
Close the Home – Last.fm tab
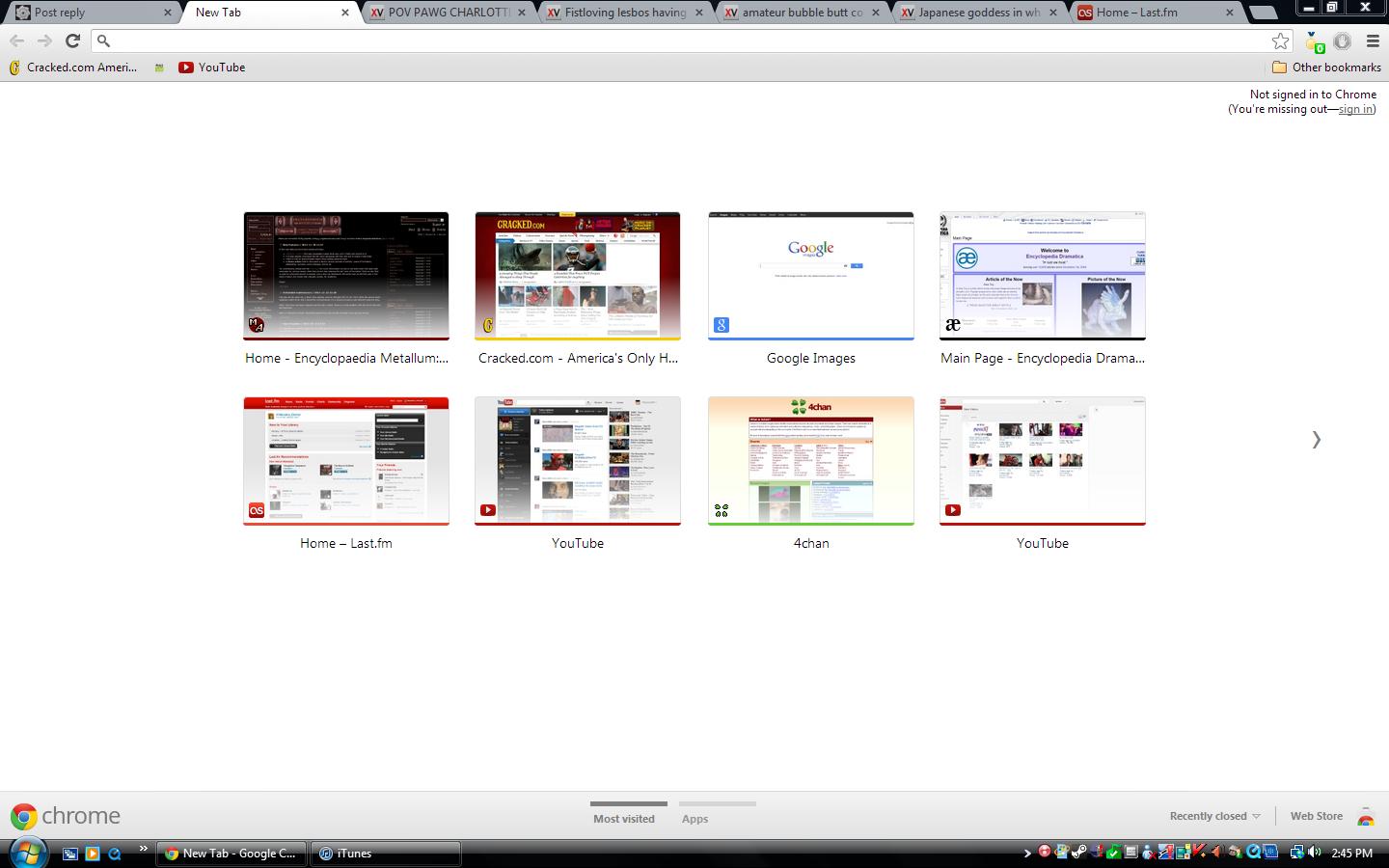1230,13
